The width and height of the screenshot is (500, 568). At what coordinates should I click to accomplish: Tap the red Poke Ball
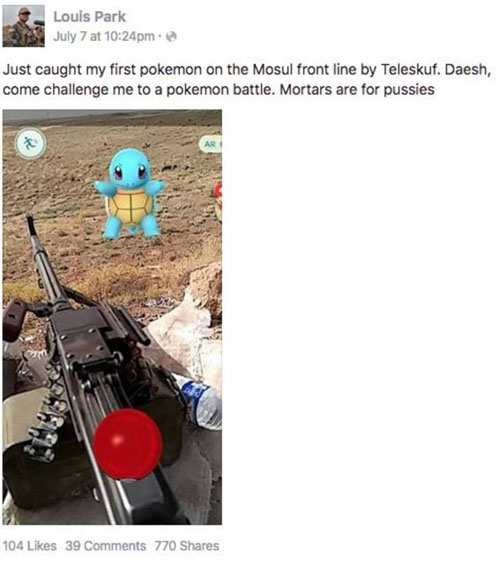(128, 444)
